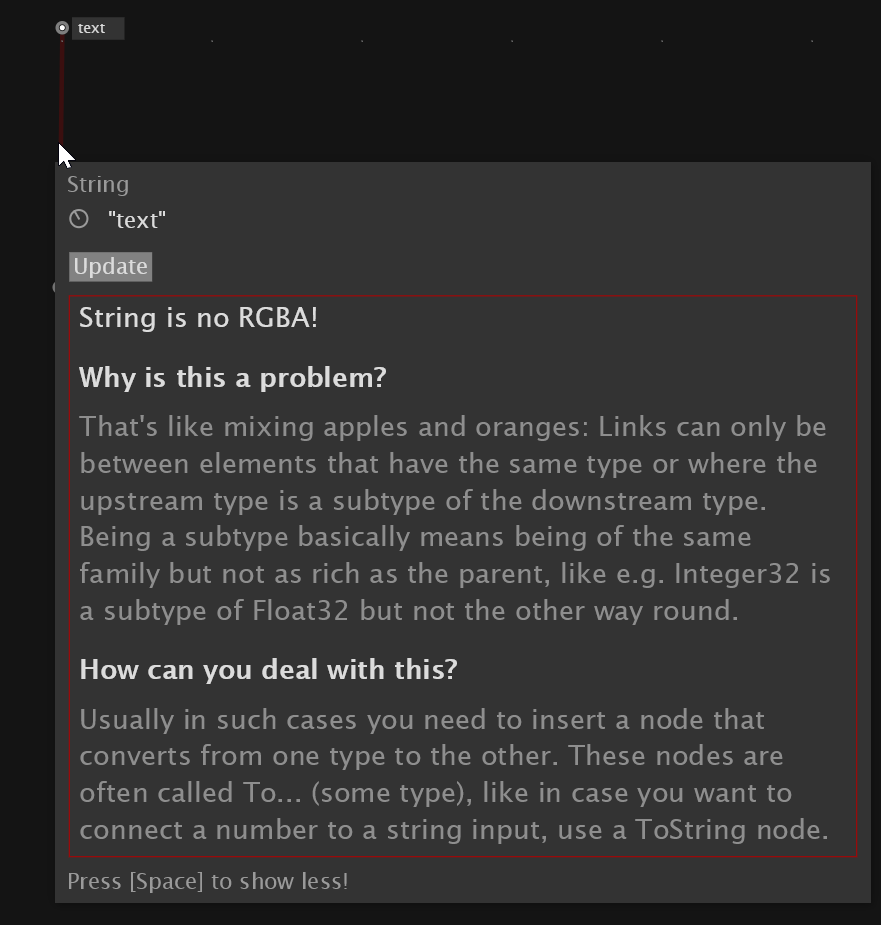Click the "ToString node" text at paragraph end
This screenshot has width=881, height=925.
tap(732, 830)
